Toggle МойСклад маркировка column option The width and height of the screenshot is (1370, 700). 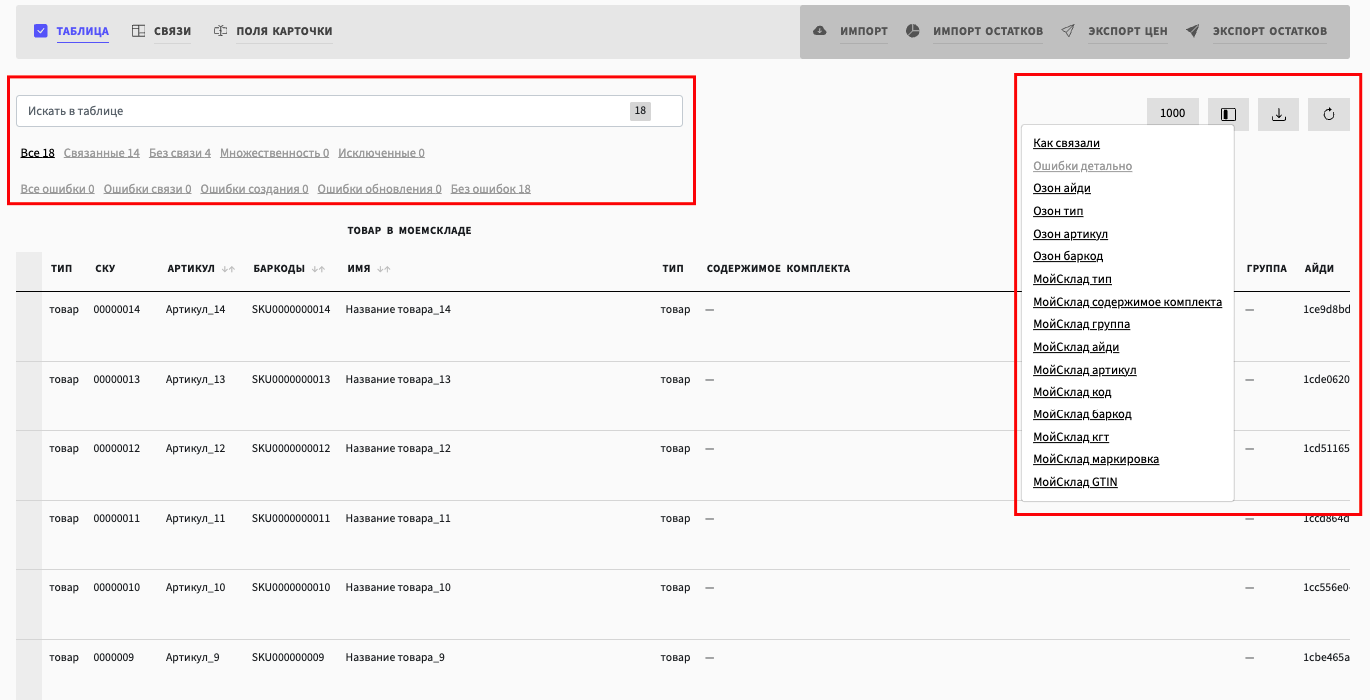pyautogui.click(x=1095, y=459)
